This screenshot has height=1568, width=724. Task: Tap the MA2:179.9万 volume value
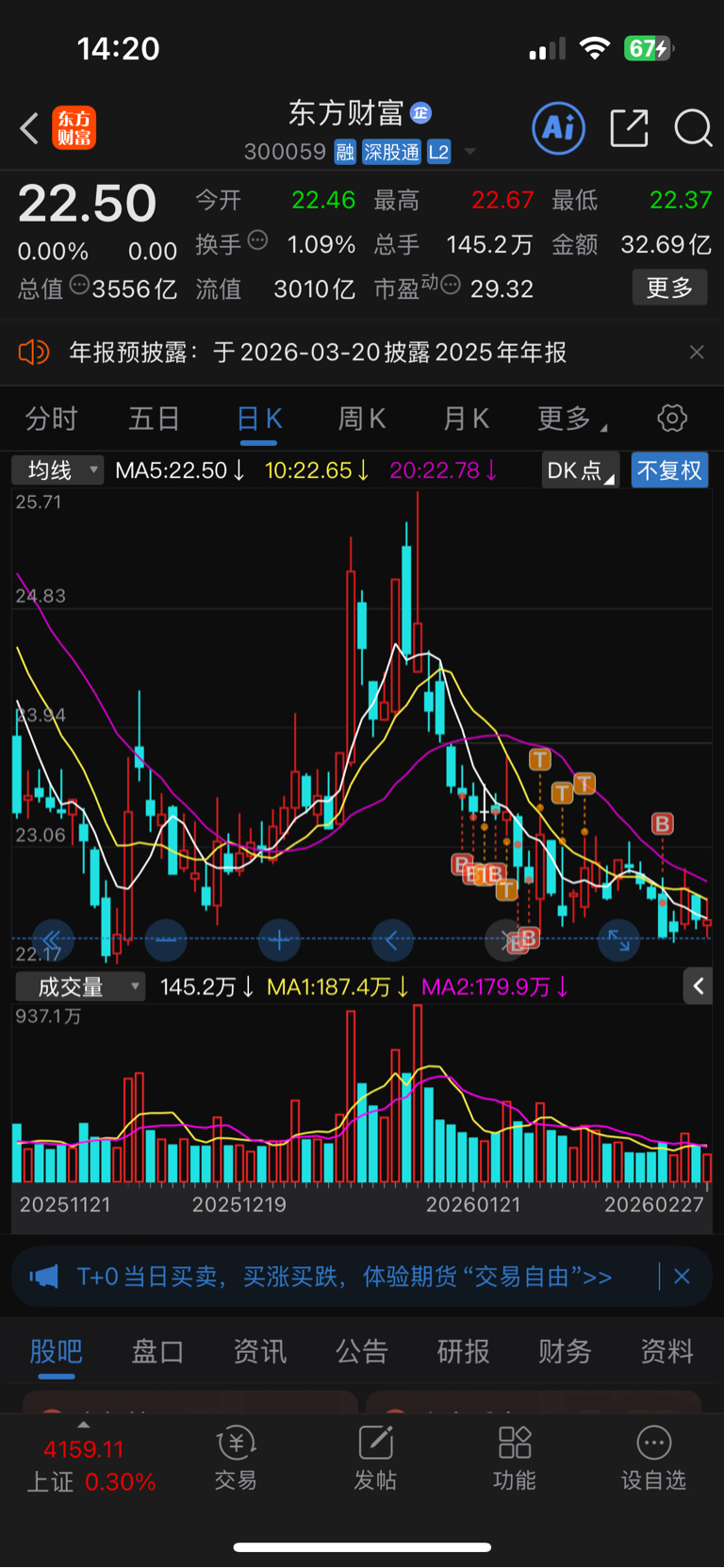494,987
